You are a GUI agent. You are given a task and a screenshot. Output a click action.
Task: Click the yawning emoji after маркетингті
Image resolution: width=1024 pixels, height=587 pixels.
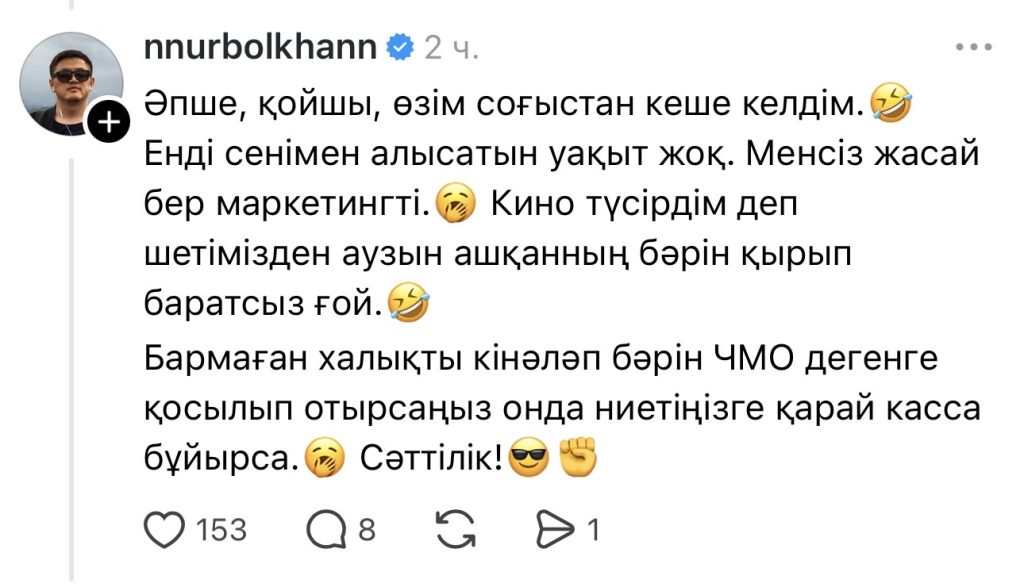click(x=456, y=204)
